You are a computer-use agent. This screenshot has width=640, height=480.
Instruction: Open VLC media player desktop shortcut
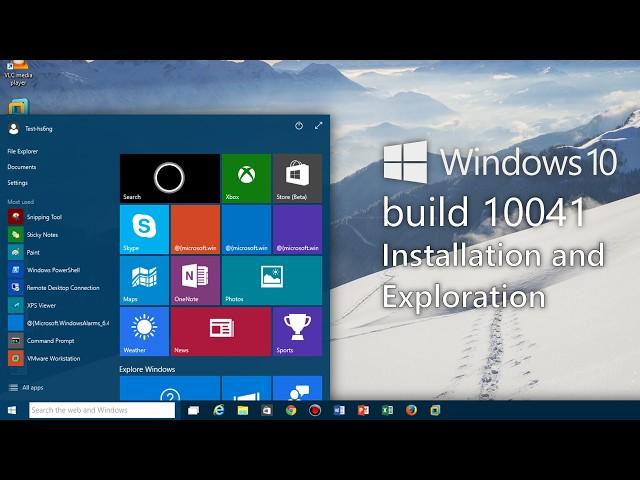coord(18,73)
